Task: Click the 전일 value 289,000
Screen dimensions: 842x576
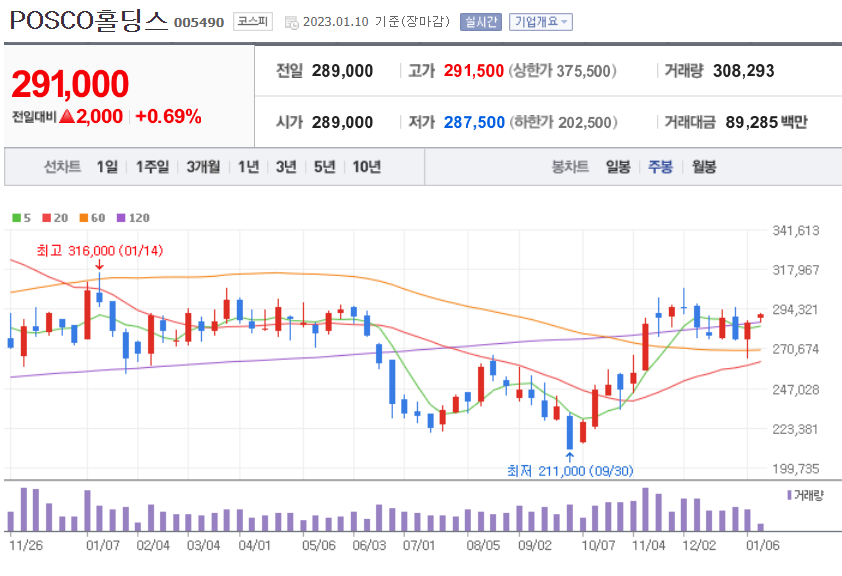Action: pos(342,71)
